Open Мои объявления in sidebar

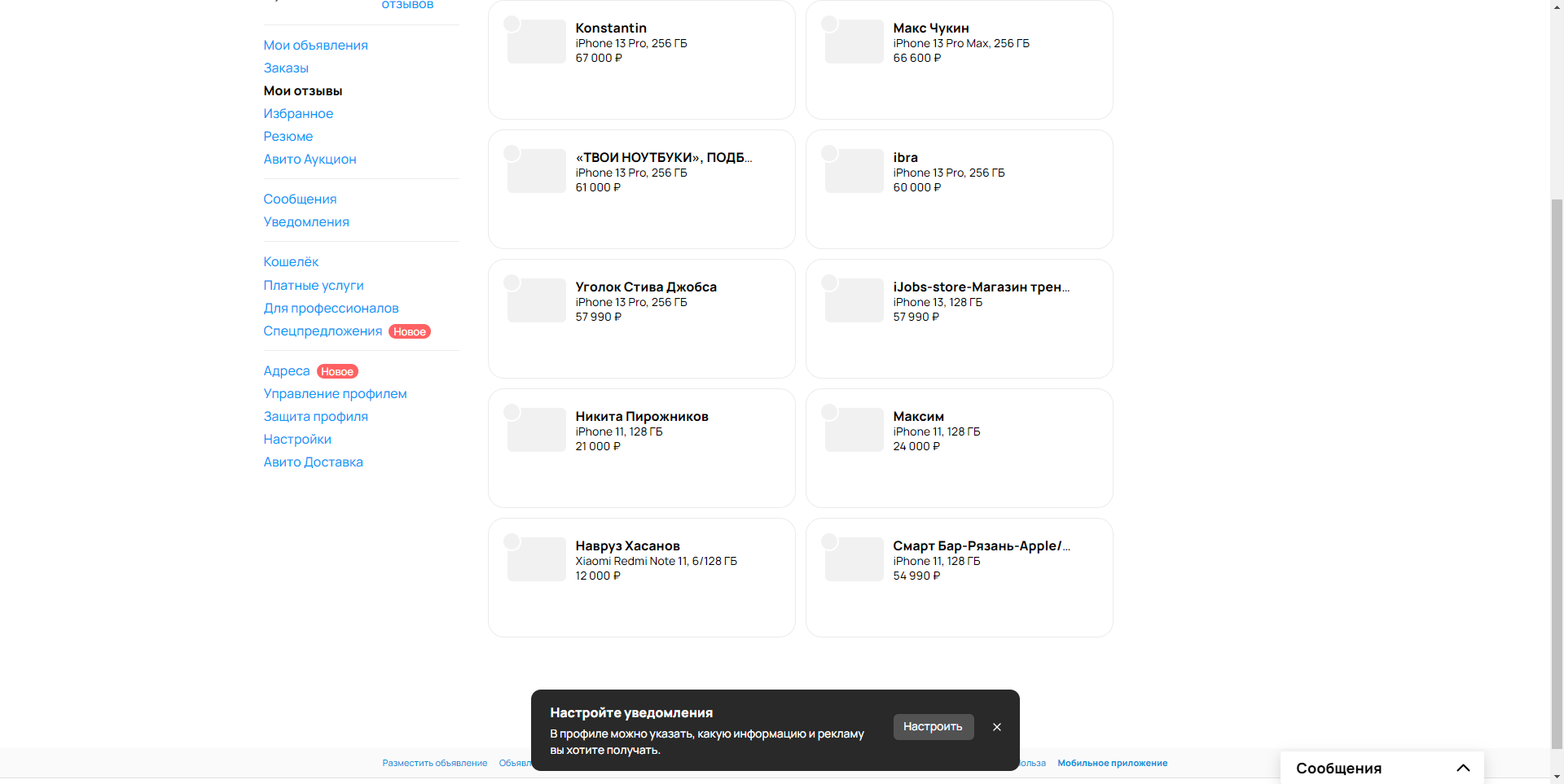315,45
